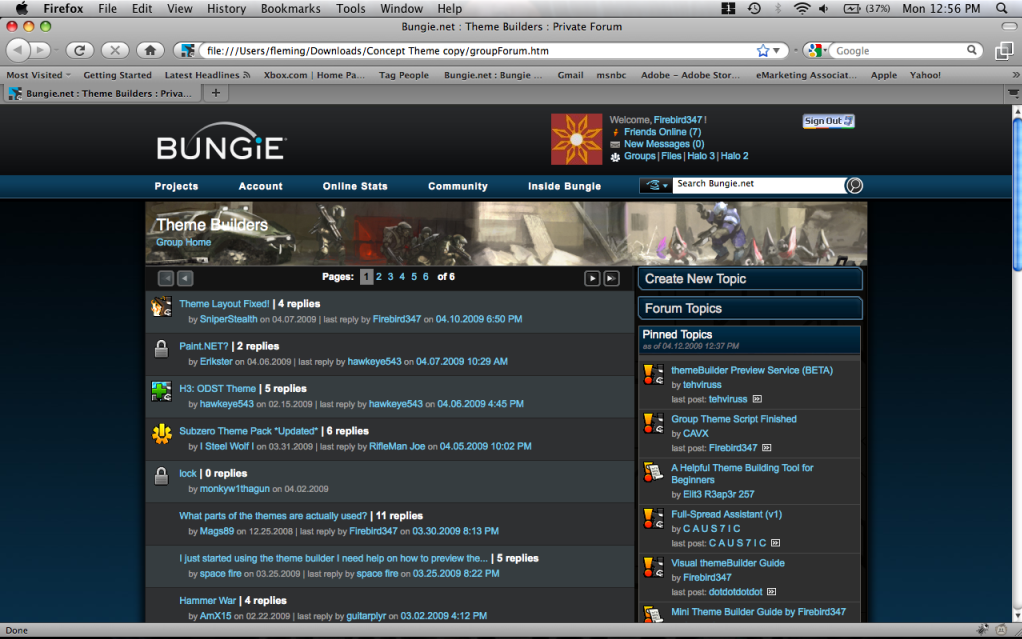Click Create New Topic button
Screen dimensions: 1022x639
(749, 279)
